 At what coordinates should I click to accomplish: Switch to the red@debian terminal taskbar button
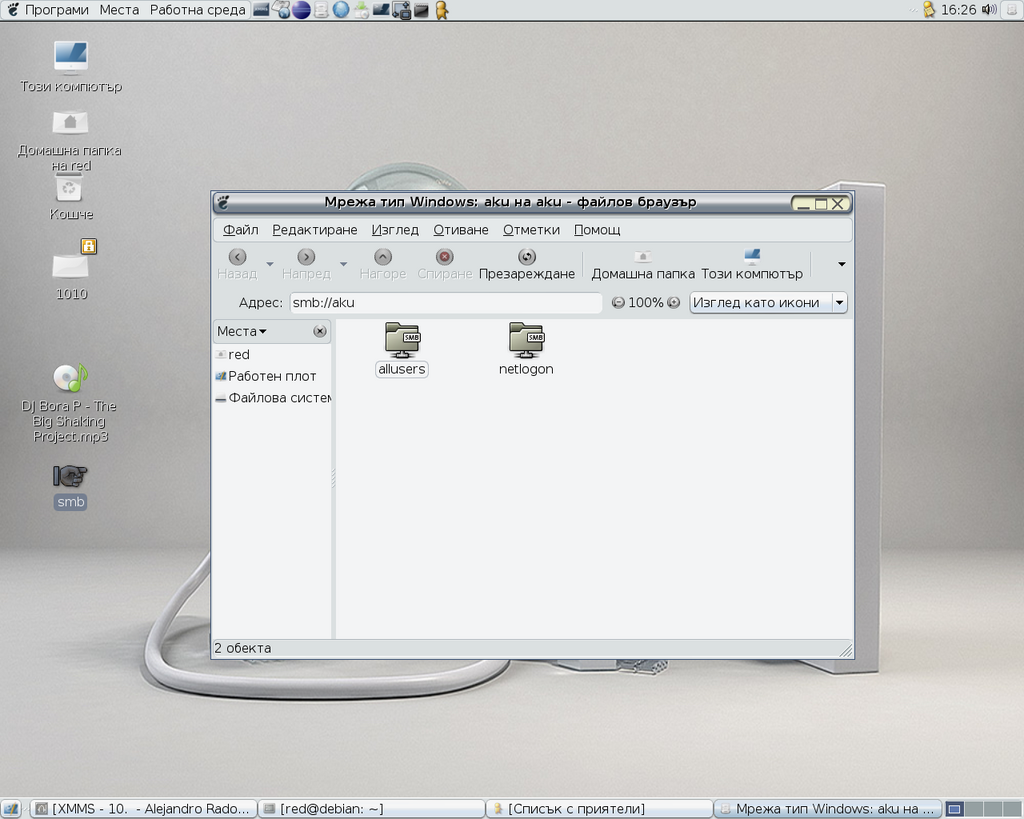coord(371,809)
